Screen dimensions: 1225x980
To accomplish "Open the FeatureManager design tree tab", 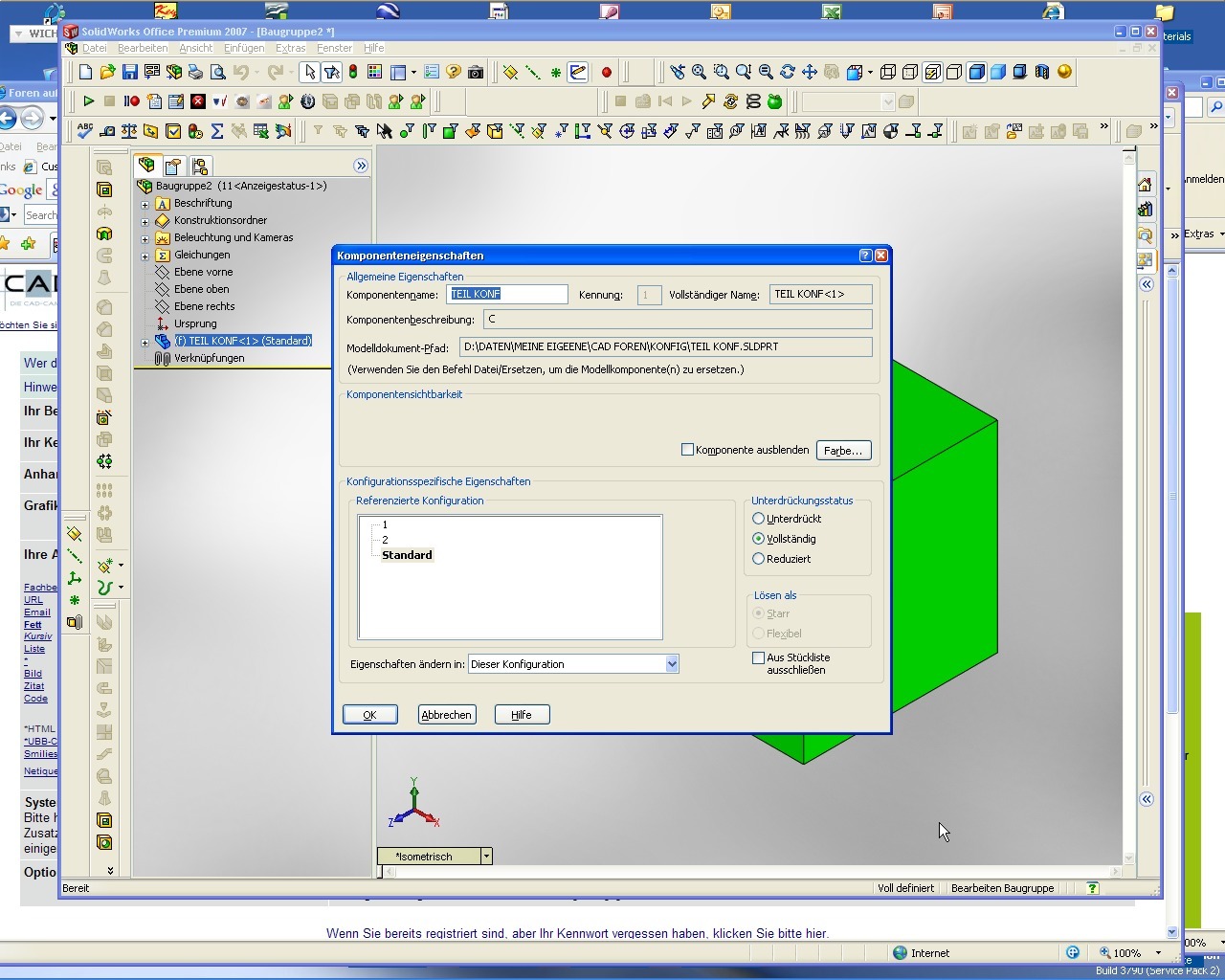I will (147, 166).
